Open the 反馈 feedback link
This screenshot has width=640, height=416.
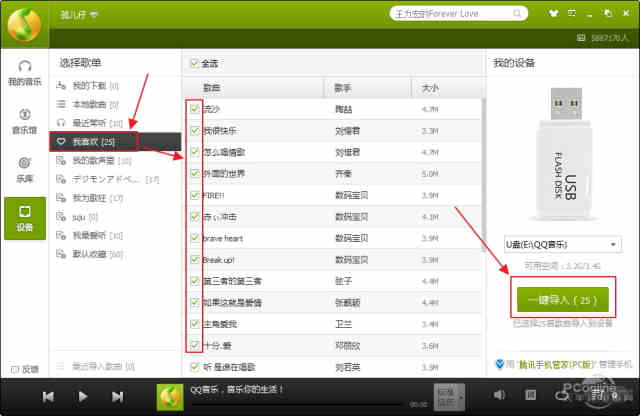25,369
